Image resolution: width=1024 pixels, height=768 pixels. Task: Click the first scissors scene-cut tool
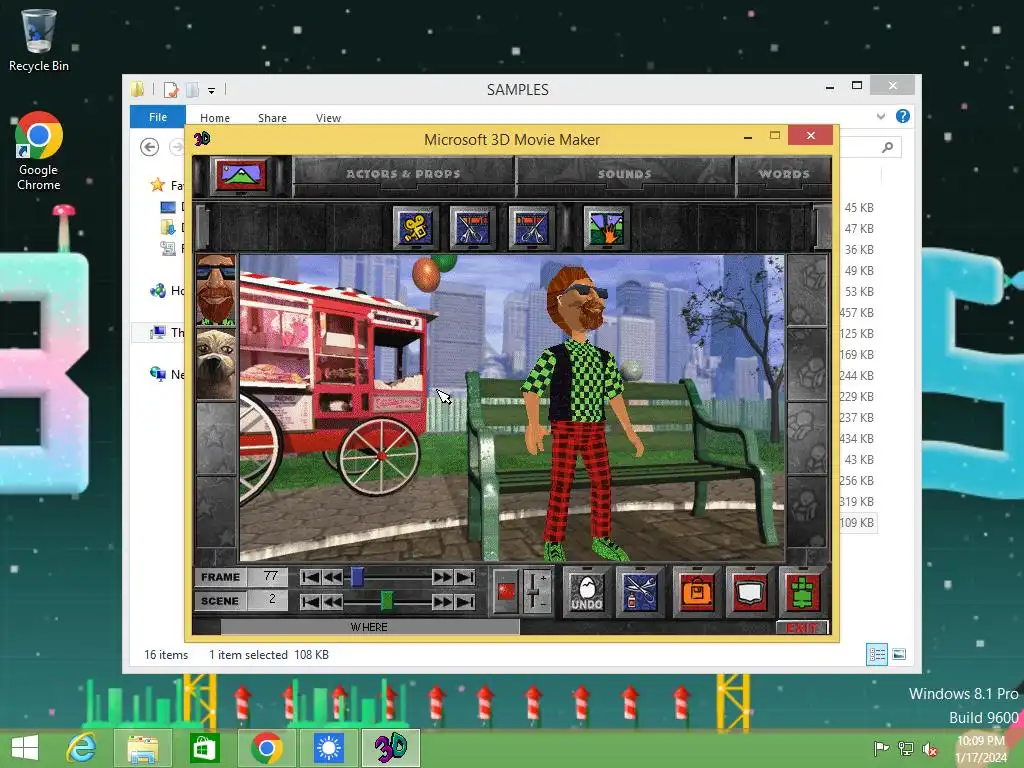tap(473, 228)
